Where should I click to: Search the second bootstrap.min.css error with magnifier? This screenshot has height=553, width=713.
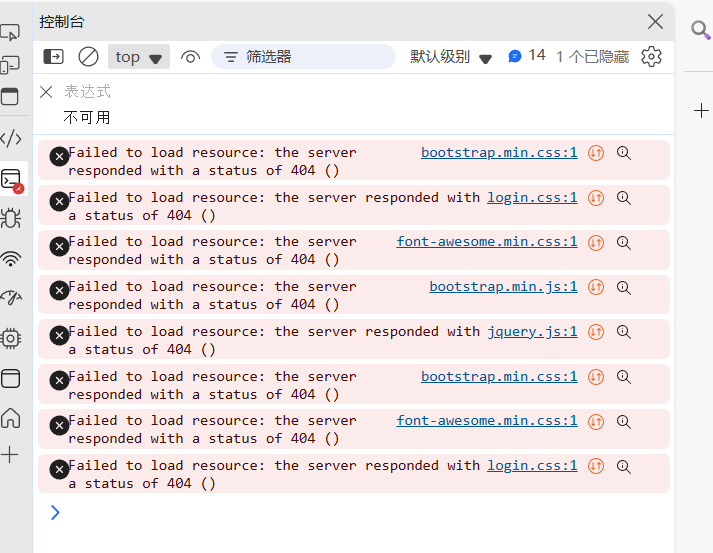pyautogui.click(x=623, y=377)
